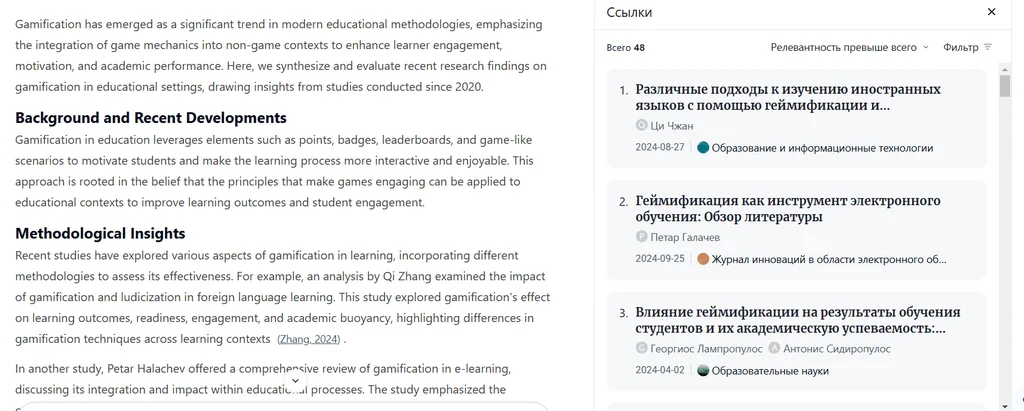Follow the (Zhang, 2024) citation link
Viewport: 1024px width, 411px height.
pos(310,339)
